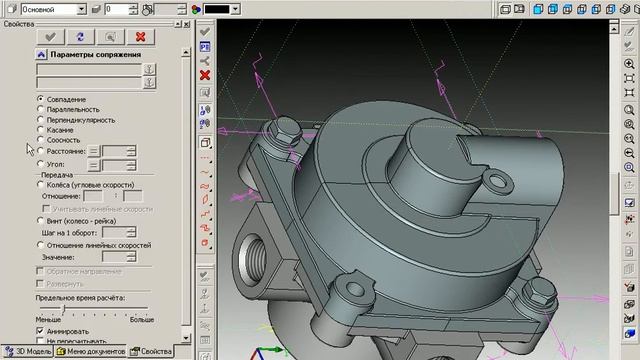Click the pencil sketch icon at top right
This screenshot has width=640, height=360.
[629, 31]
